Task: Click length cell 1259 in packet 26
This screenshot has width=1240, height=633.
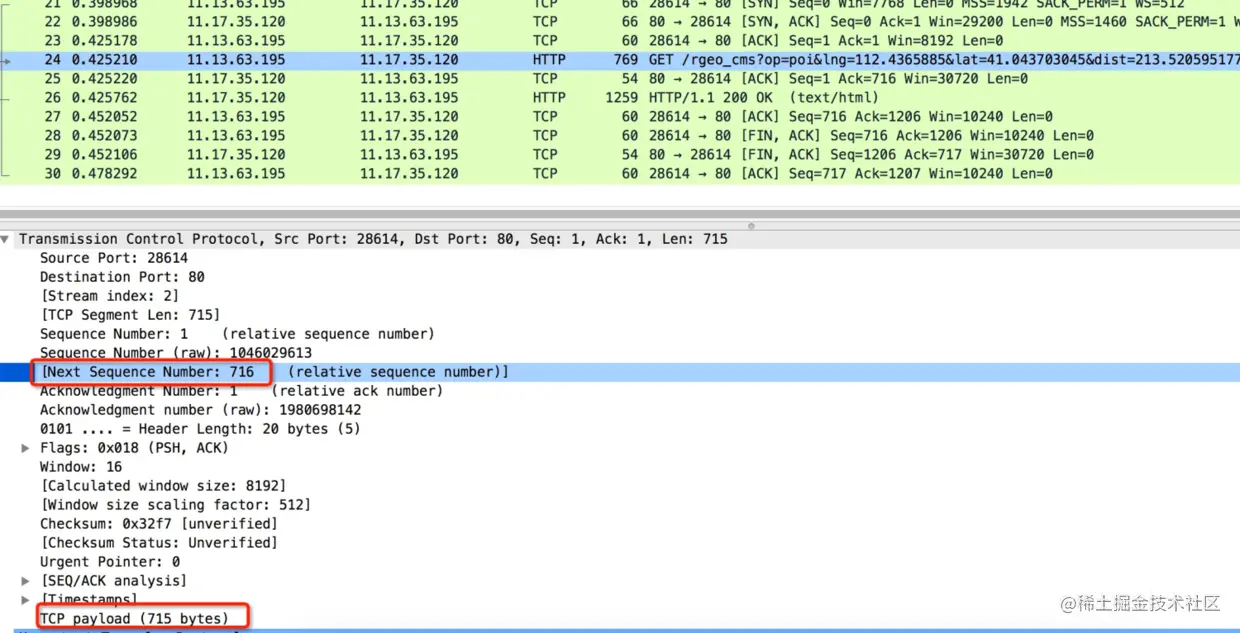Action: [x=621, y=97]
